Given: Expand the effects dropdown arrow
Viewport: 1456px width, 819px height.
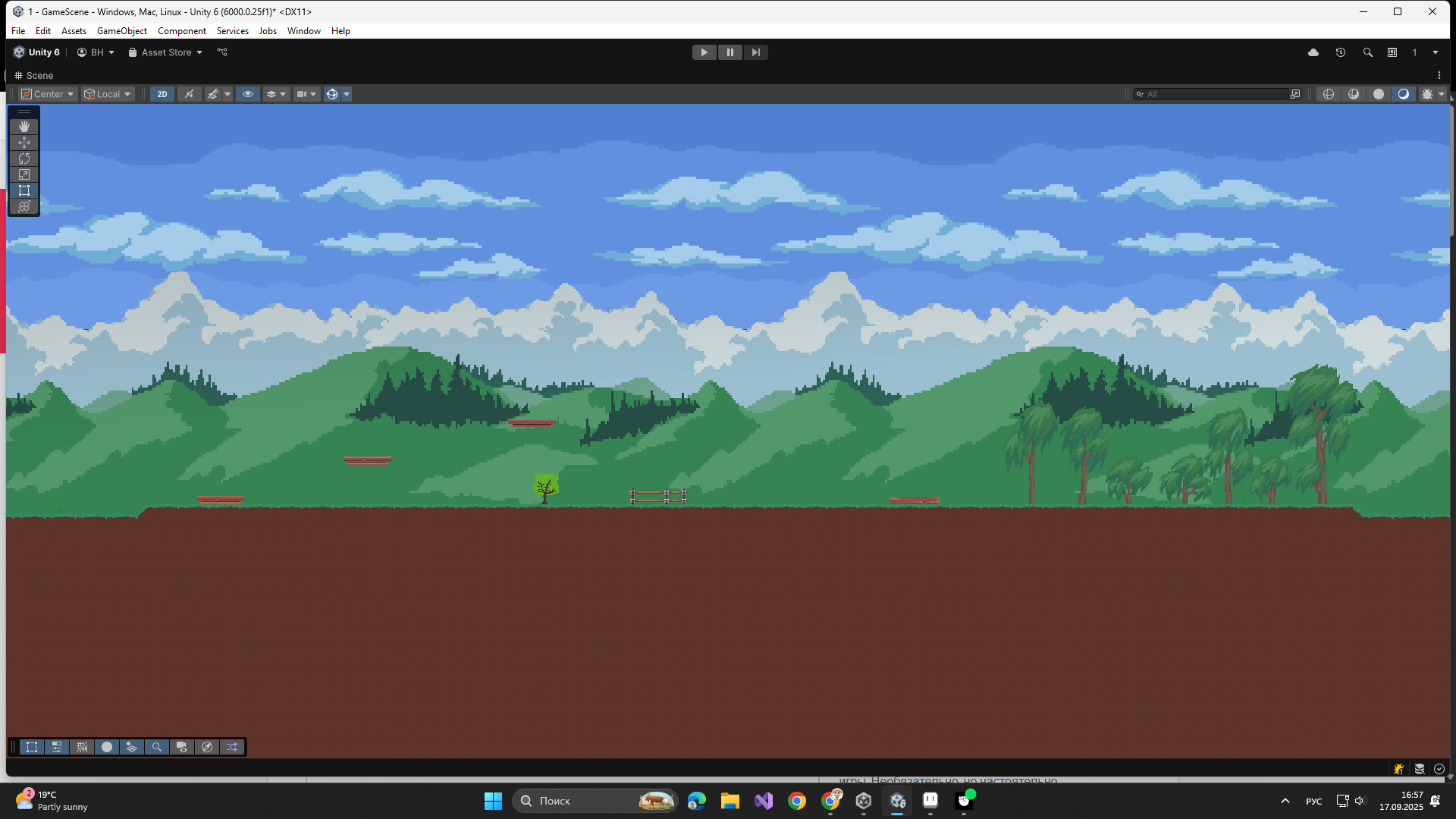Looking at the screenshot, I should [227, 94].
